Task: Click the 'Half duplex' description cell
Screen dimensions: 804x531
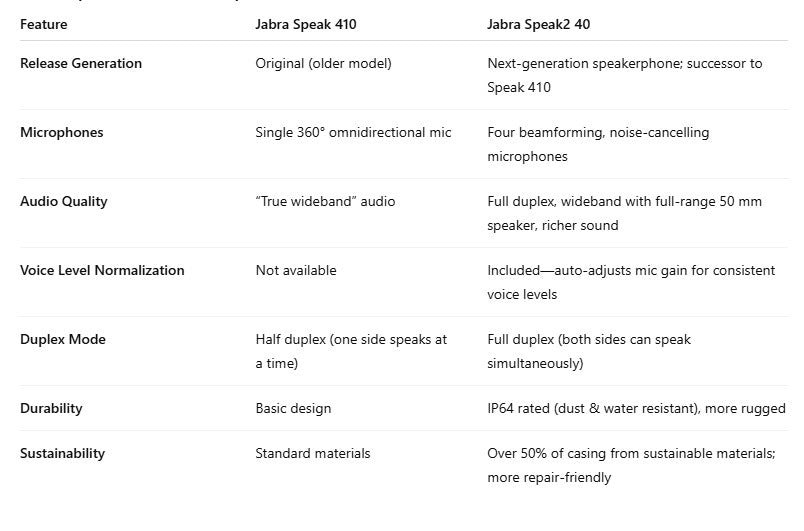Action: (x=350, y=351)
